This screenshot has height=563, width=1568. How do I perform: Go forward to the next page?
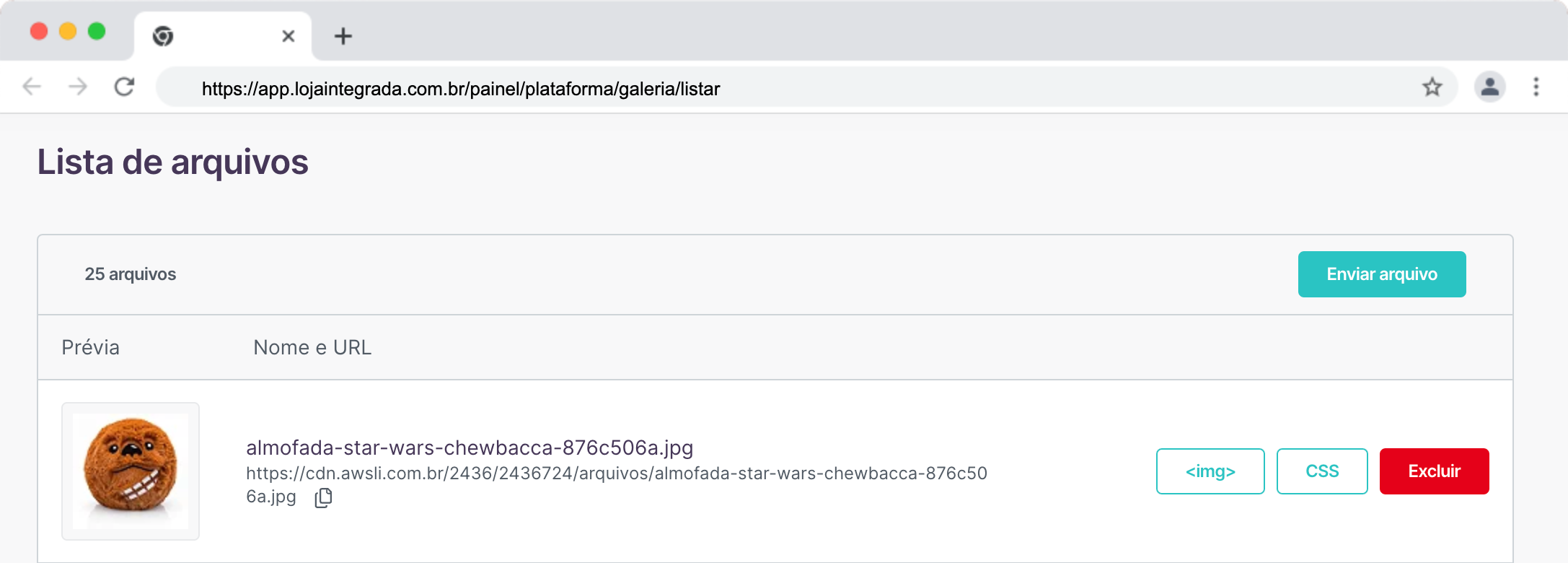click(77, 87)
